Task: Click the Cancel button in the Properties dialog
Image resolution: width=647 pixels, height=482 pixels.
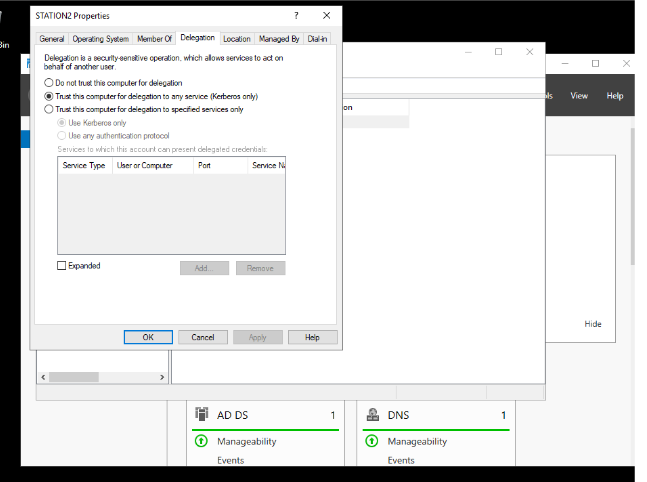Action: tap(203, 337)
